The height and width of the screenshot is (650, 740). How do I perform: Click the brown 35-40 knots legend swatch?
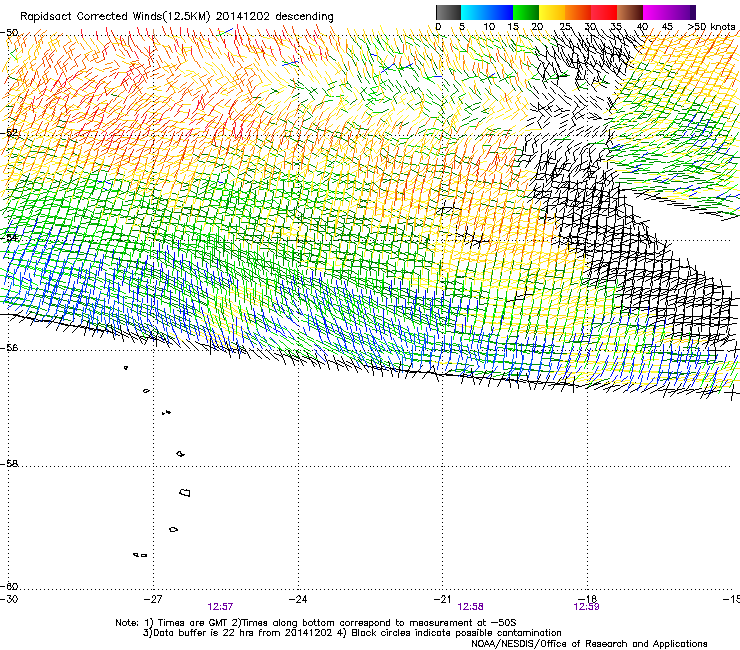[x=630, y=12]
